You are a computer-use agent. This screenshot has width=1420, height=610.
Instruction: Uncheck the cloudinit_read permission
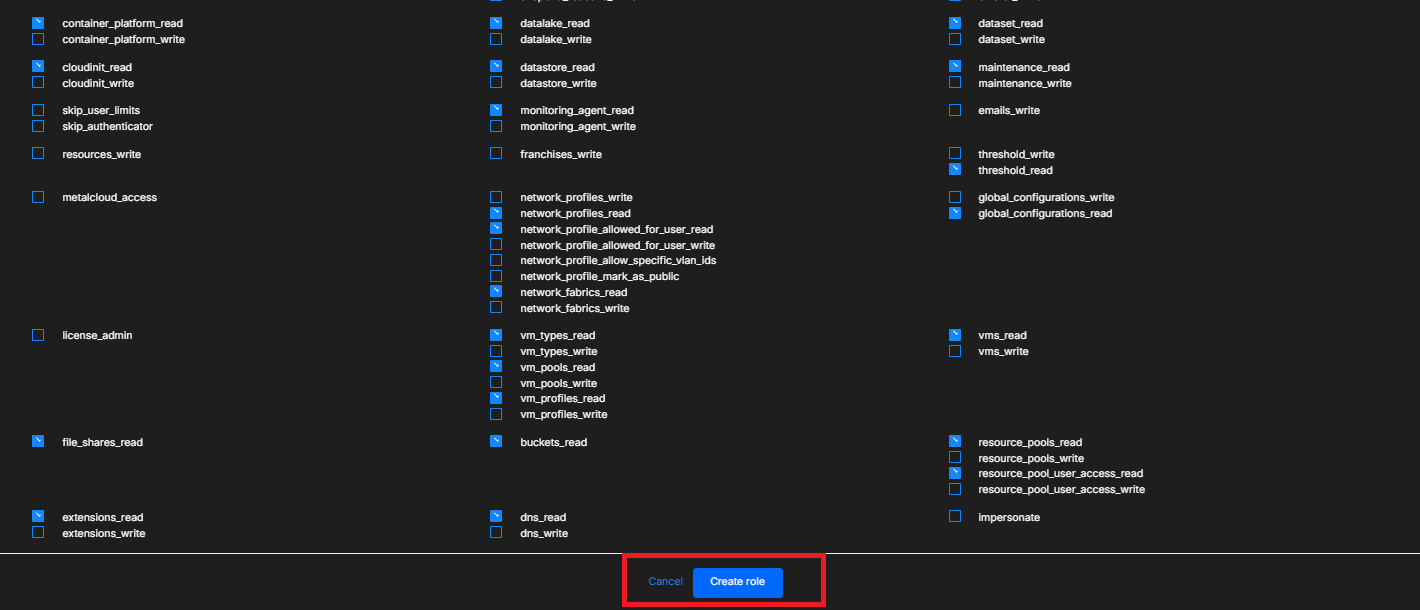click(38, 66)
